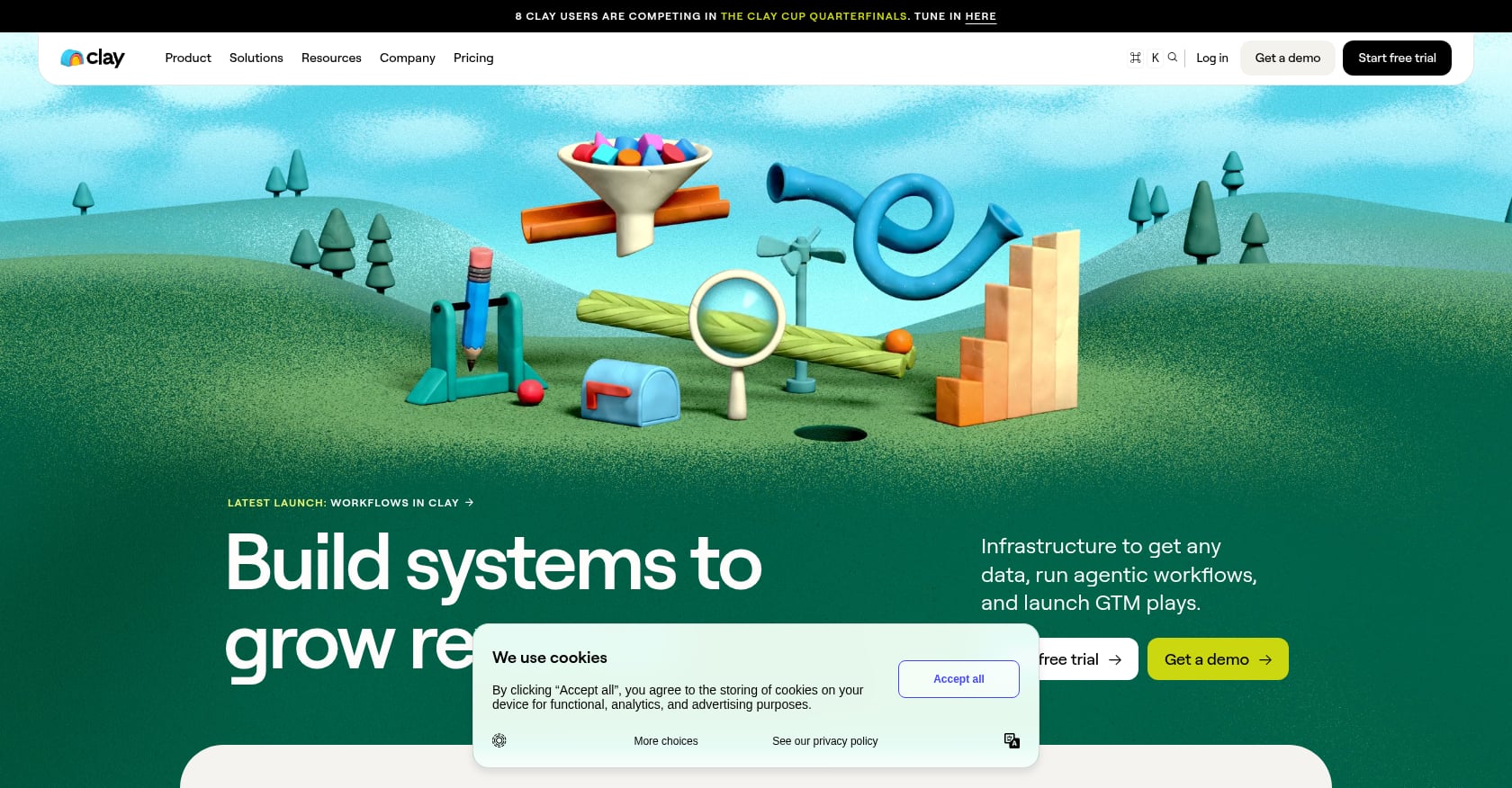Screen dimensions: 1512x788
Task: Click the K shortcut key badge
Action: tap(1156, 58)
